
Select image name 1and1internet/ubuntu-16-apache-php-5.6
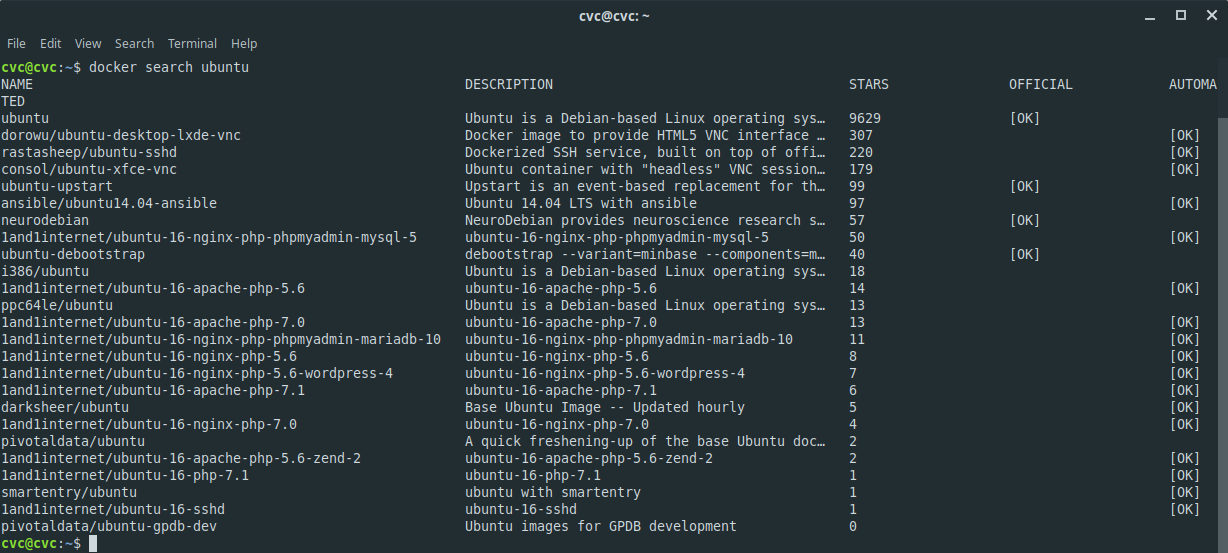153,288
